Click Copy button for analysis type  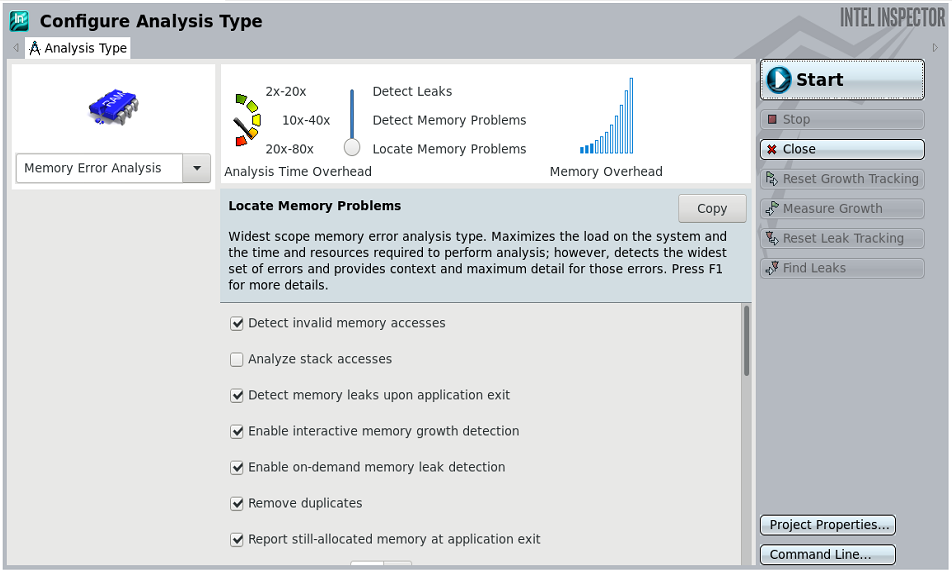click(712, 209)
